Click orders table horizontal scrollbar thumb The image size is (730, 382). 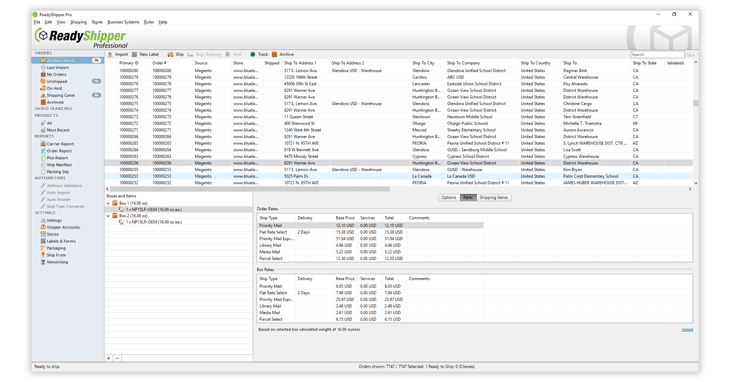click(x=249, y=189)
